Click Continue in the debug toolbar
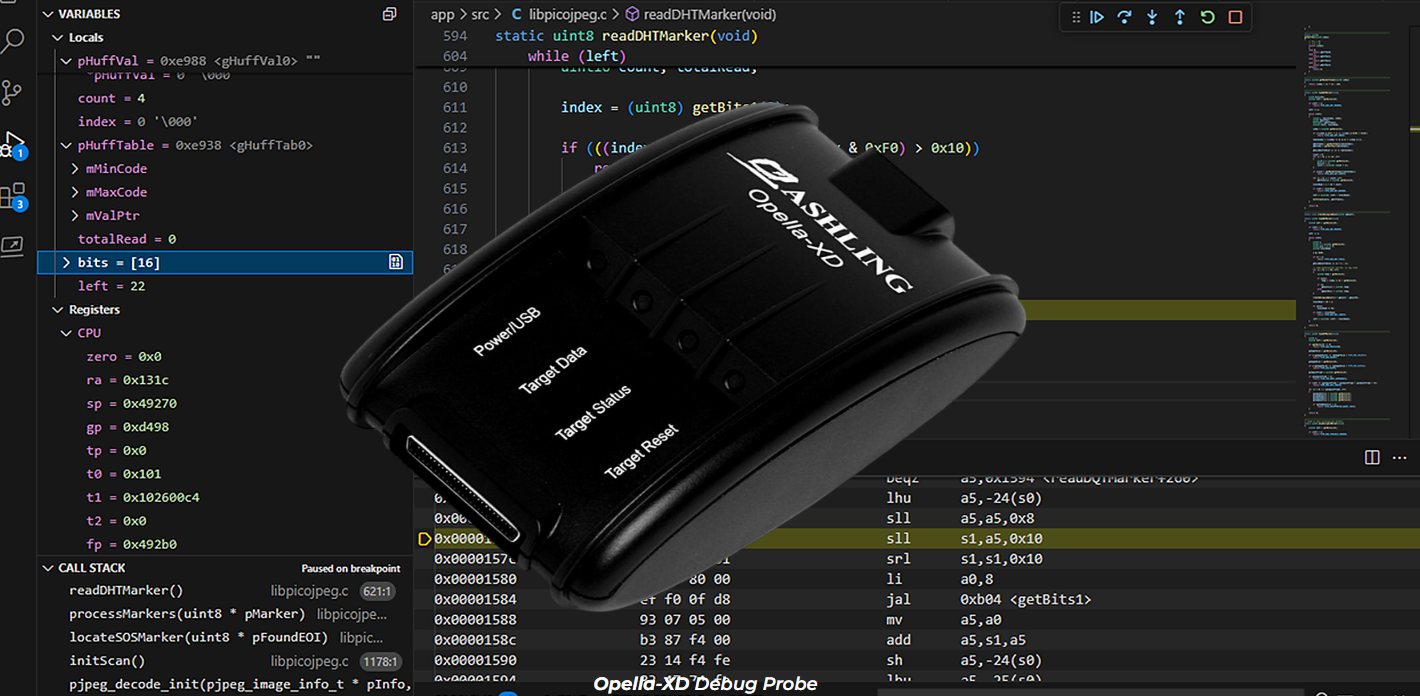Image resolution: width=1420 pixels, height=696 pixels. [1097, 17]
